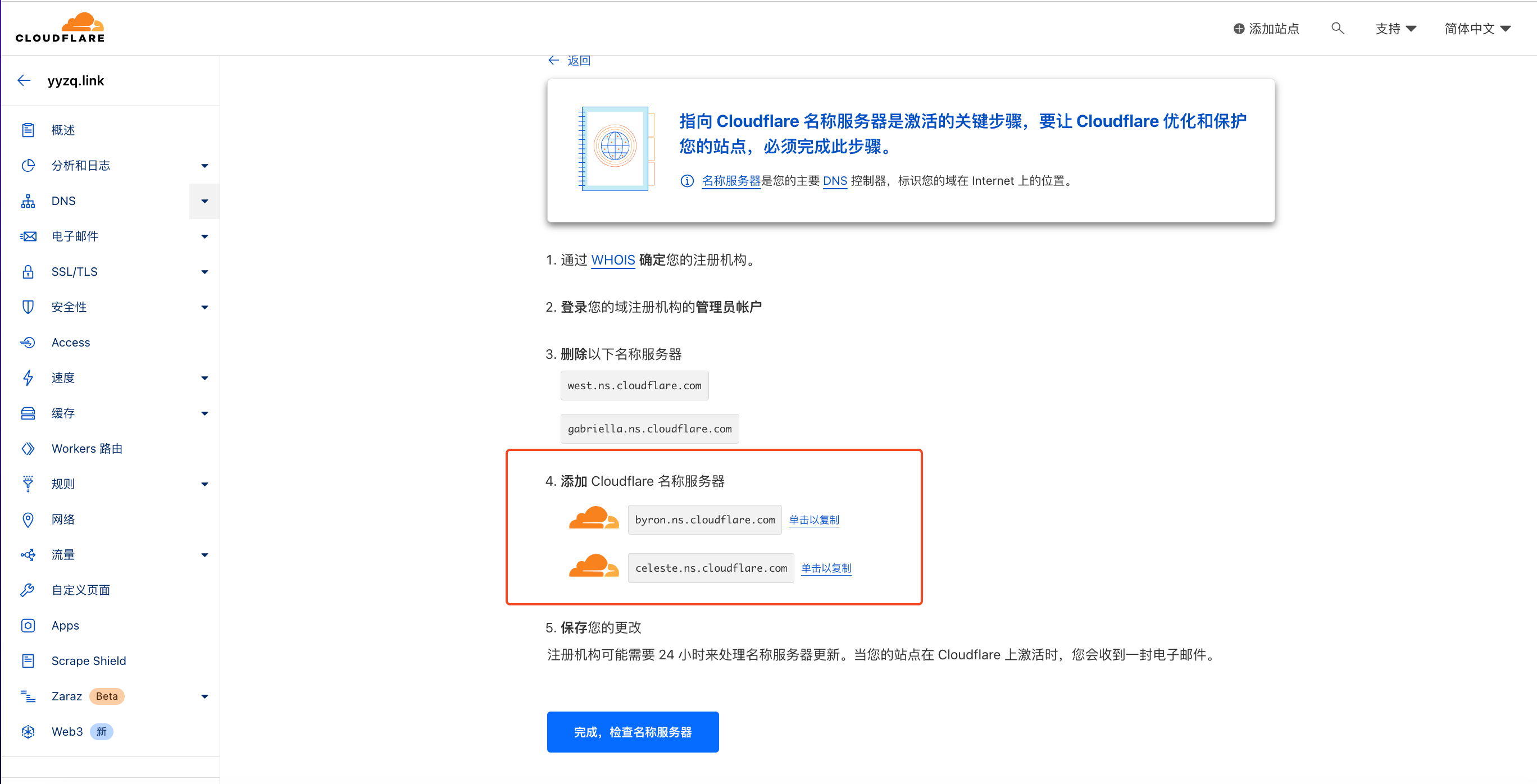This screenshot has width=1537, height=784.
Task: Click the DNS network tree icon
Action: [x=28, y=201]
